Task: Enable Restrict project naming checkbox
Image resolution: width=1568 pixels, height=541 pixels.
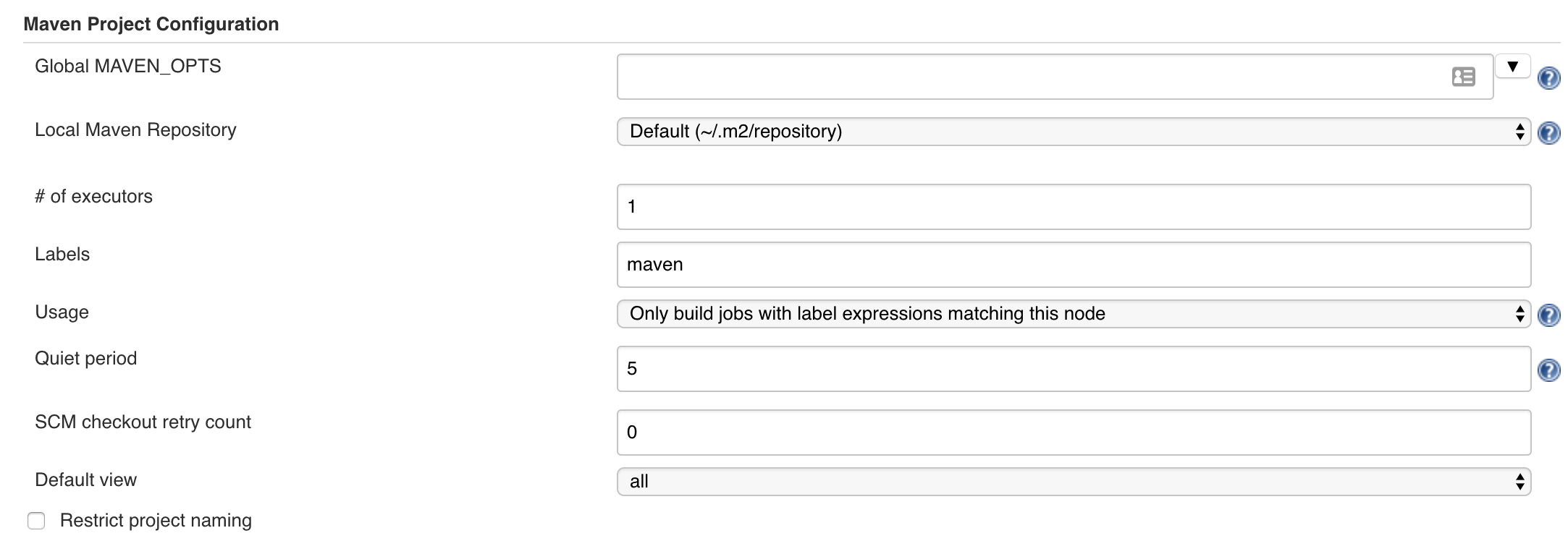Action: (36, 521)
